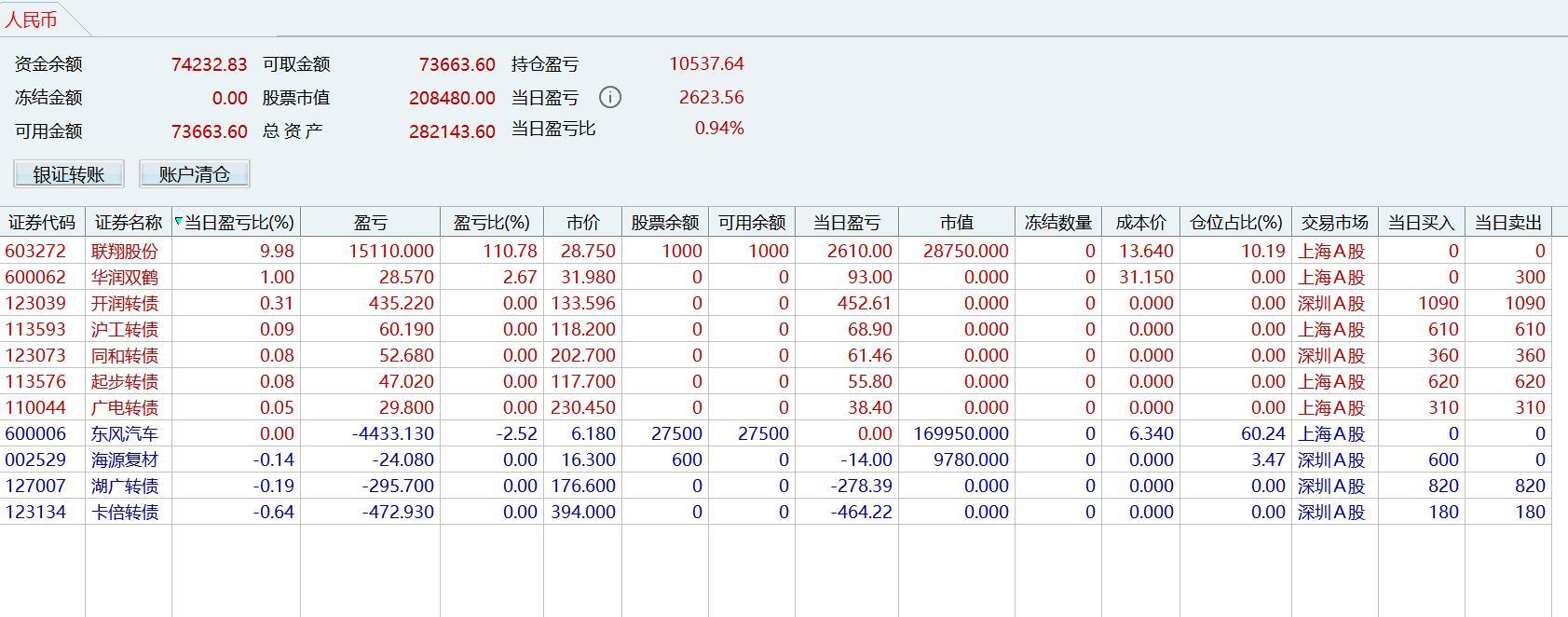1568x617 pixels.
Task: Click 冻结金额 value 0.00
Action: (x=230, y=98)
